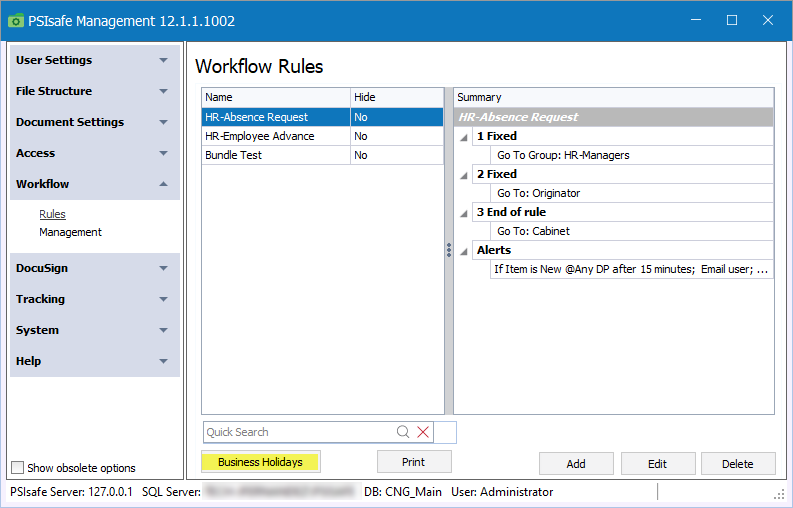Select the Bundle Test rule row
Viewport: 793px width, 508px height.
pos(322,155)
